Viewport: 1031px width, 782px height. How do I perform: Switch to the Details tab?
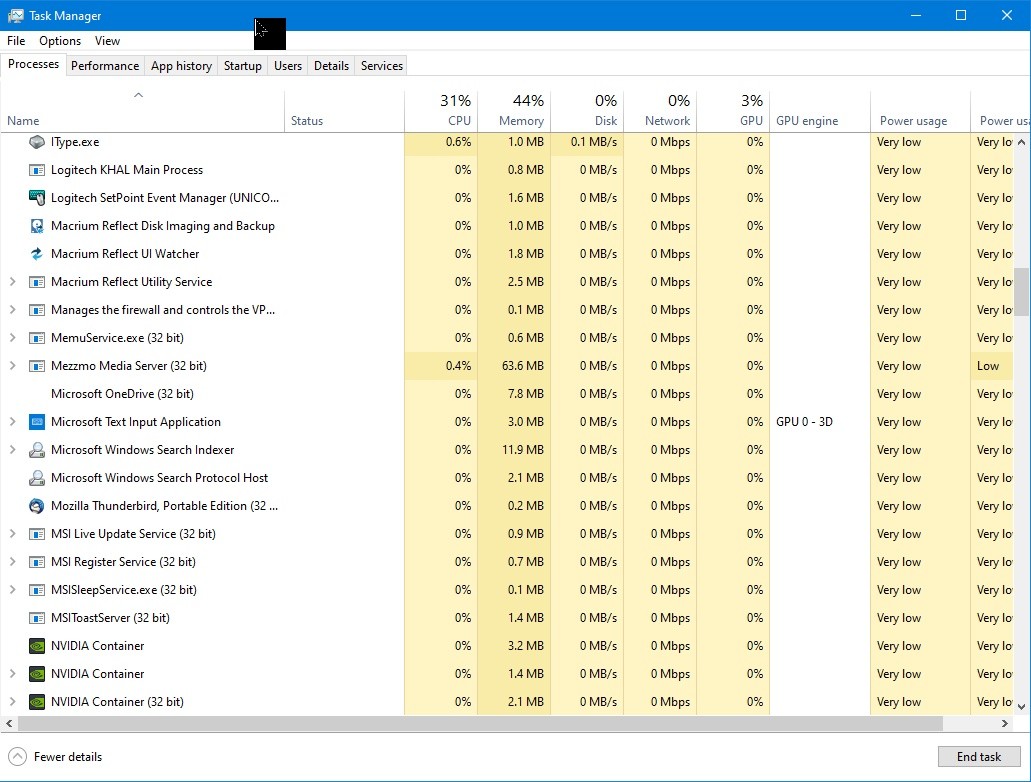coord(331,66)
